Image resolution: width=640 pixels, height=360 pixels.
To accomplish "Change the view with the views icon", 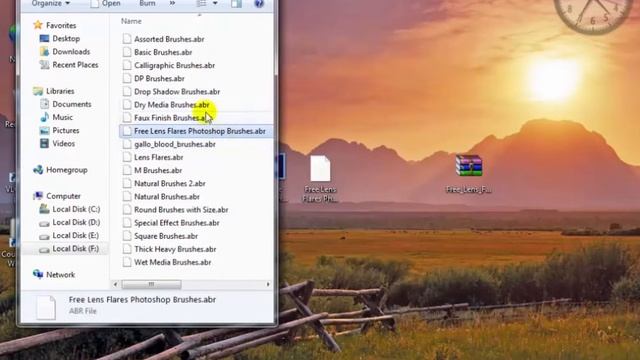I will (x=202, y=3).
